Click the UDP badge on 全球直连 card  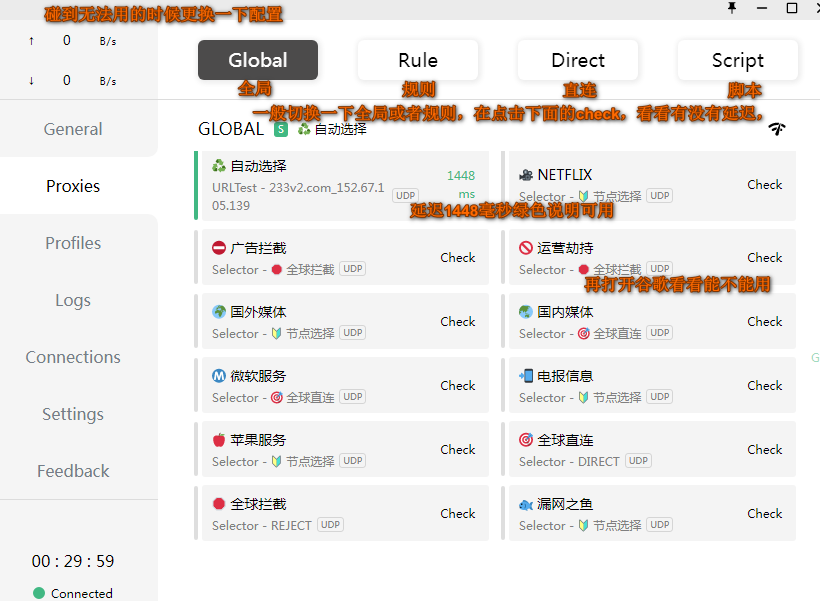[638, 460]
